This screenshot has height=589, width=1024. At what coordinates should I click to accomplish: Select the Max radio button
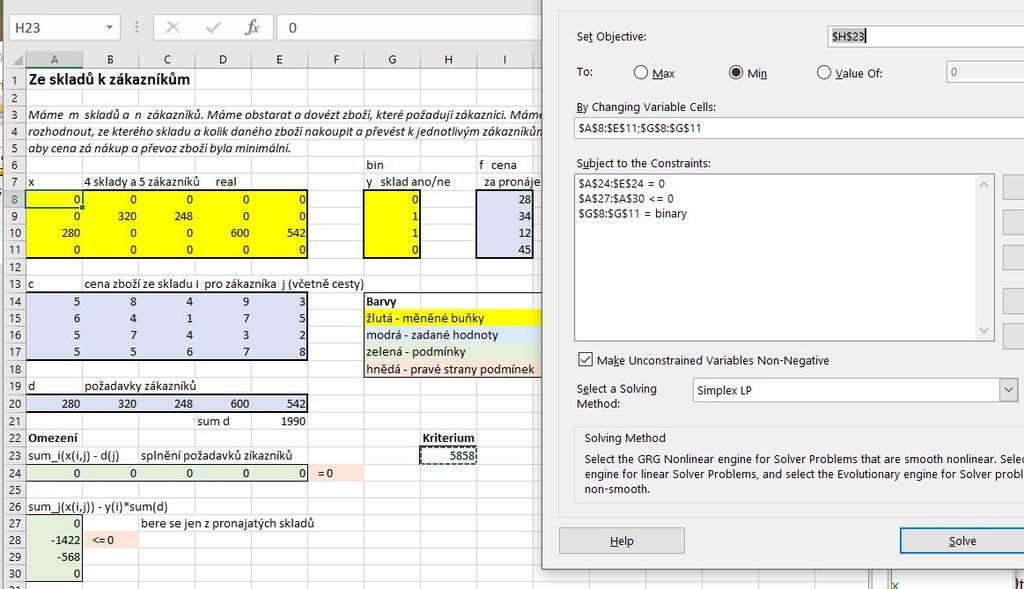click(641, 72)
